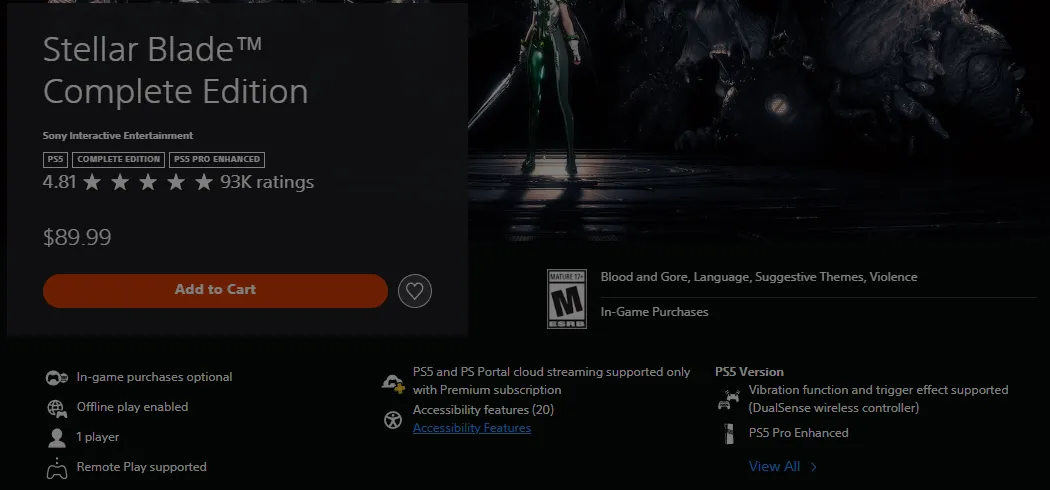
Task: Open the Accessibility Features link
Action: click(x=471, y=428)
